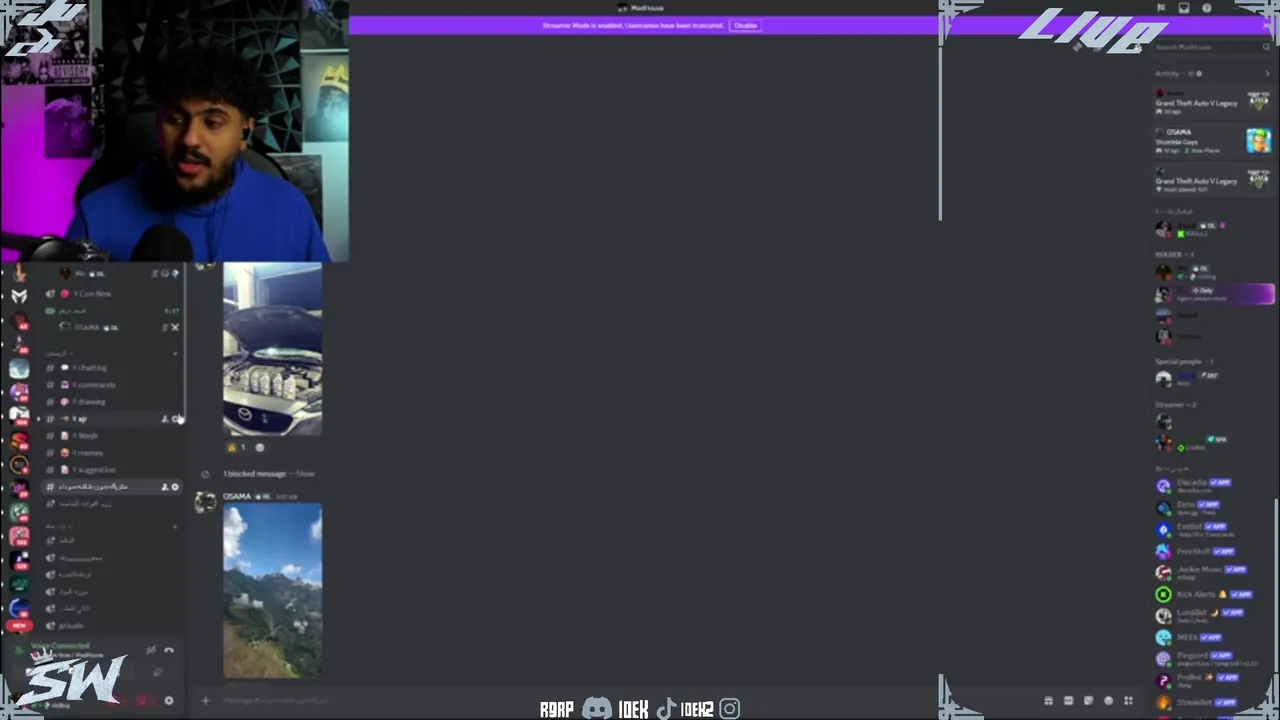Open the GIF picker icon
This screenshot has width=1280, height=720.
tap(1068, 701)
